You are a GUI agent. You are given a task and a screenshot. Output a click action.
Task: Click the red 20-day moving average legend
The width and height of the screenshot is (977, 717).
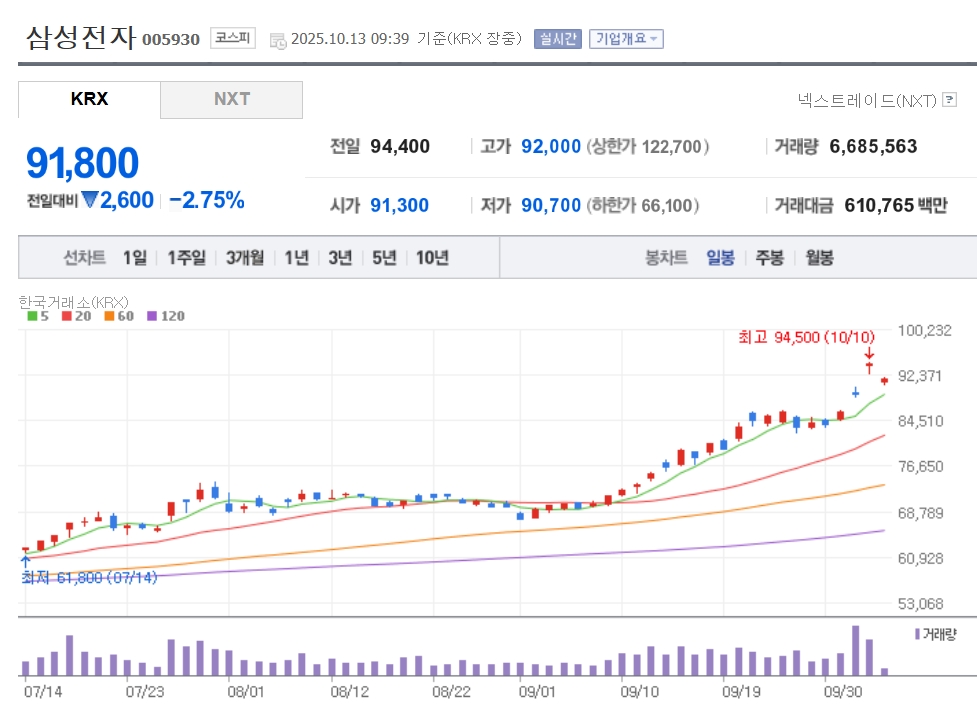tap(73, 316)
